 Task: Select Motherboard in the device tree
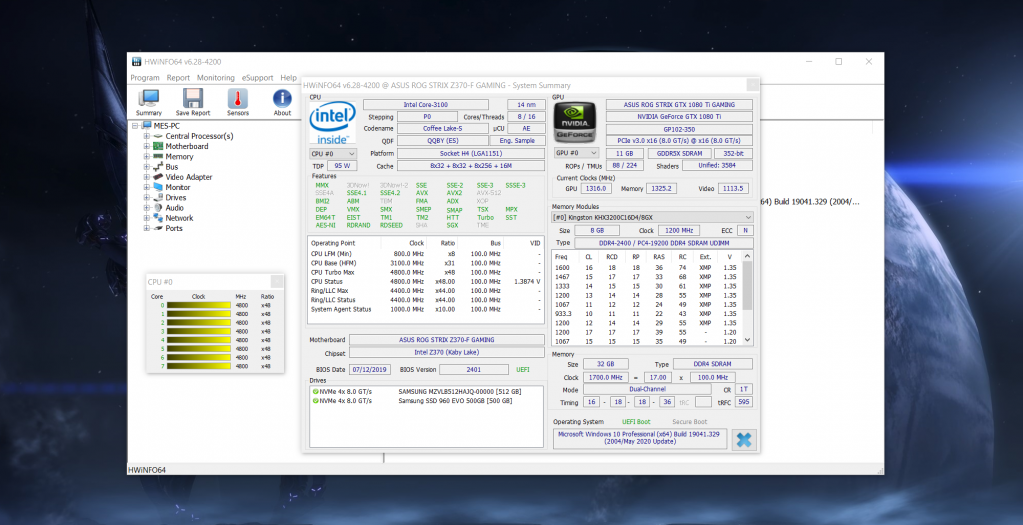click(186, 146)
